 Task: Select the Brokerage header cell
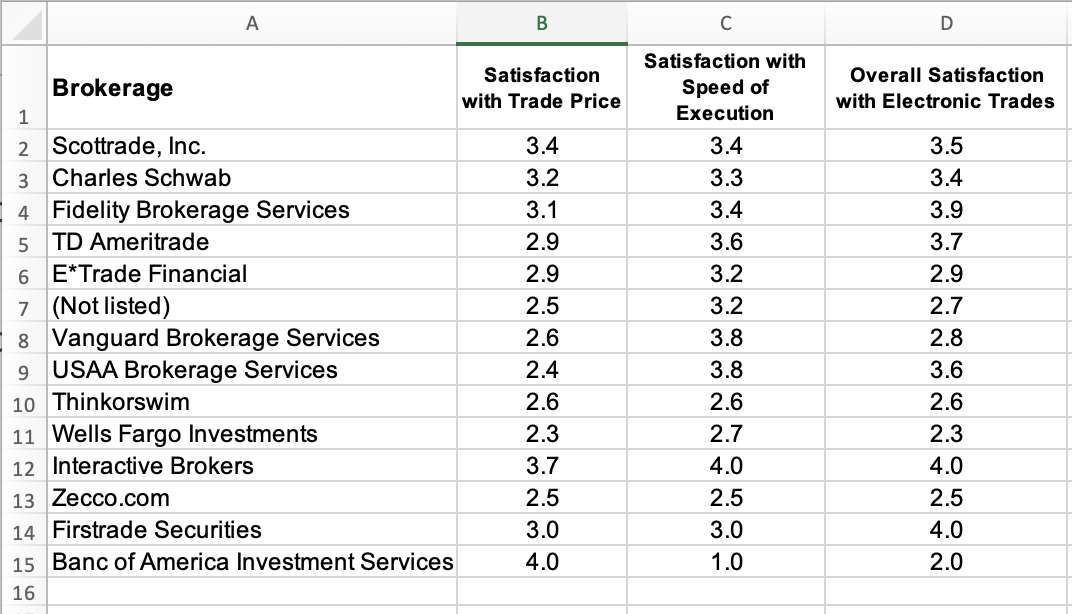(252, 87)
